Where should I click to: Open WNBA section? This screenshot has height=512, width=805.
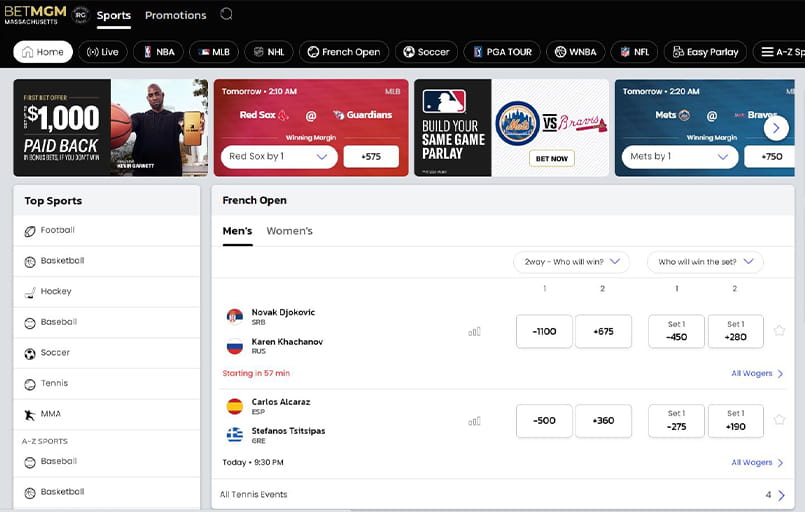click(x=576, y=52)
